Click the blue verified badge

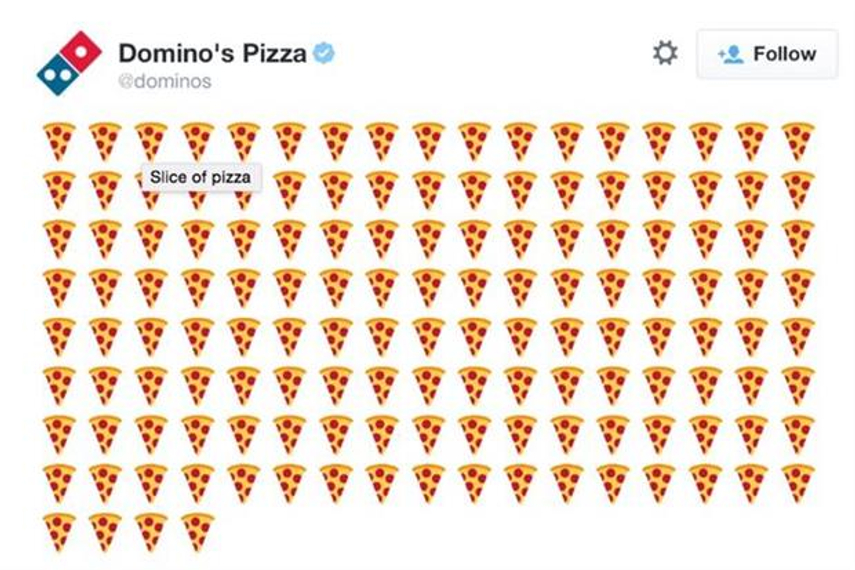tap(323, 53)
